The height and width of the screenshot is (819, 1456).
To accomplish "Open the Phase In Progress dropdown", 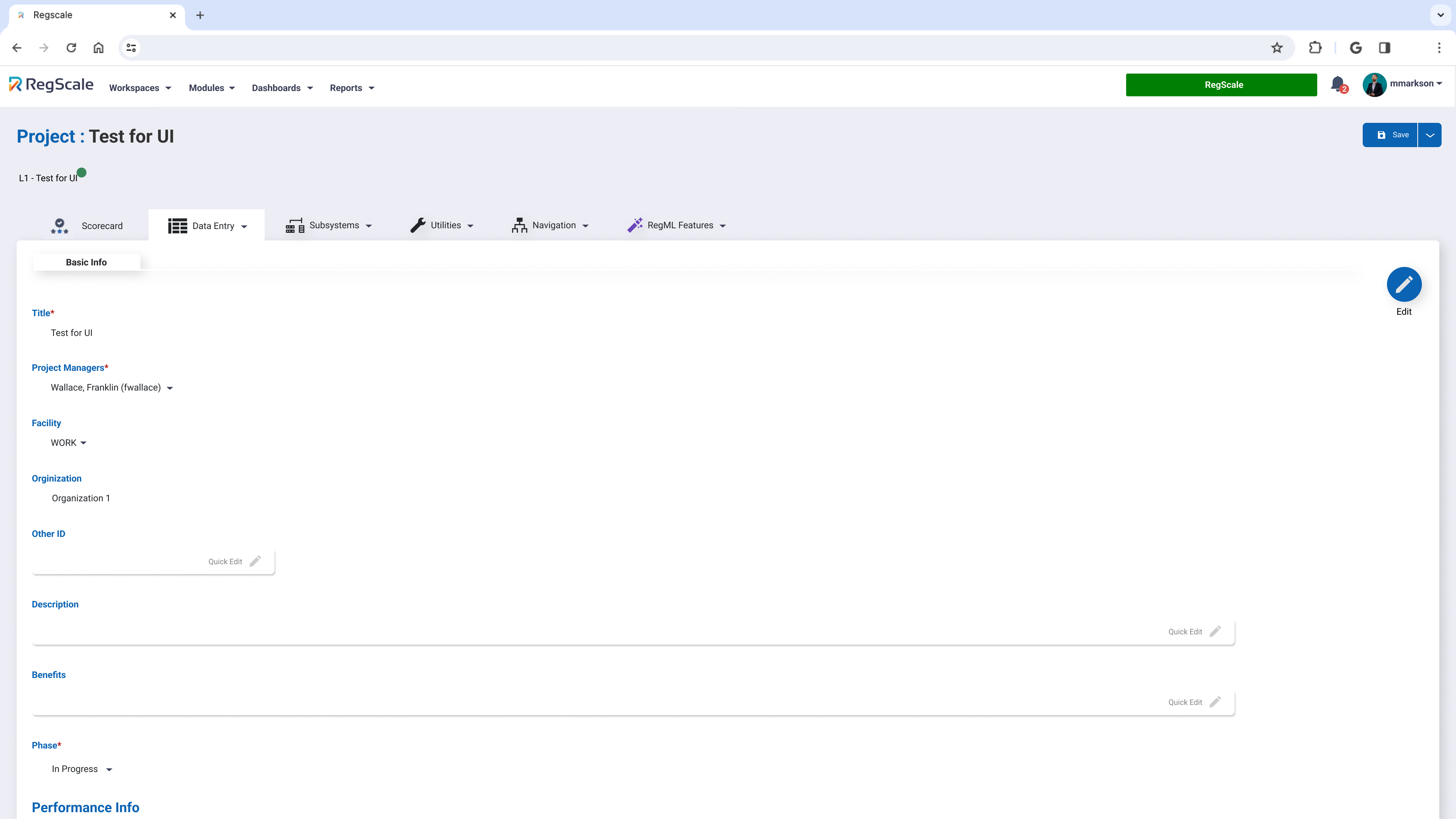I will tap(82, 769).
